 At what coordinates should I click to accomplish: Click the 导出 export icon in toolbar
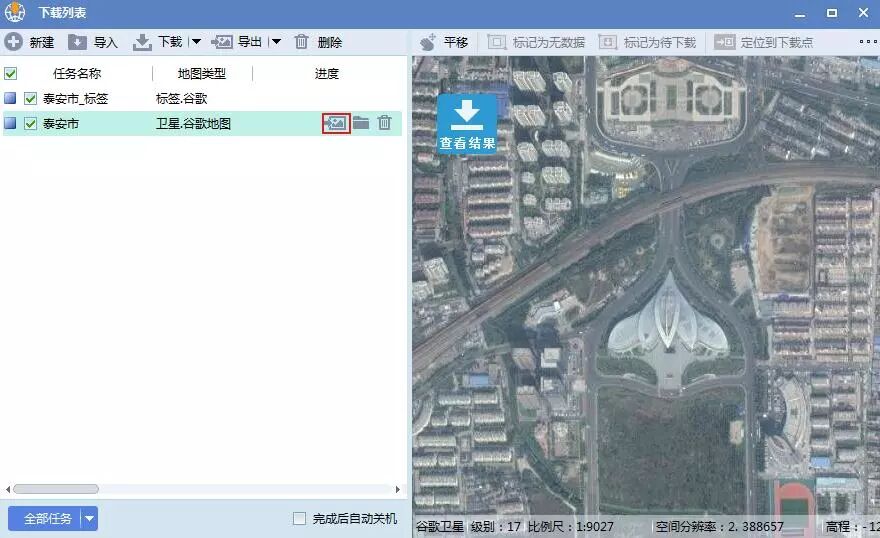(222, 42)
